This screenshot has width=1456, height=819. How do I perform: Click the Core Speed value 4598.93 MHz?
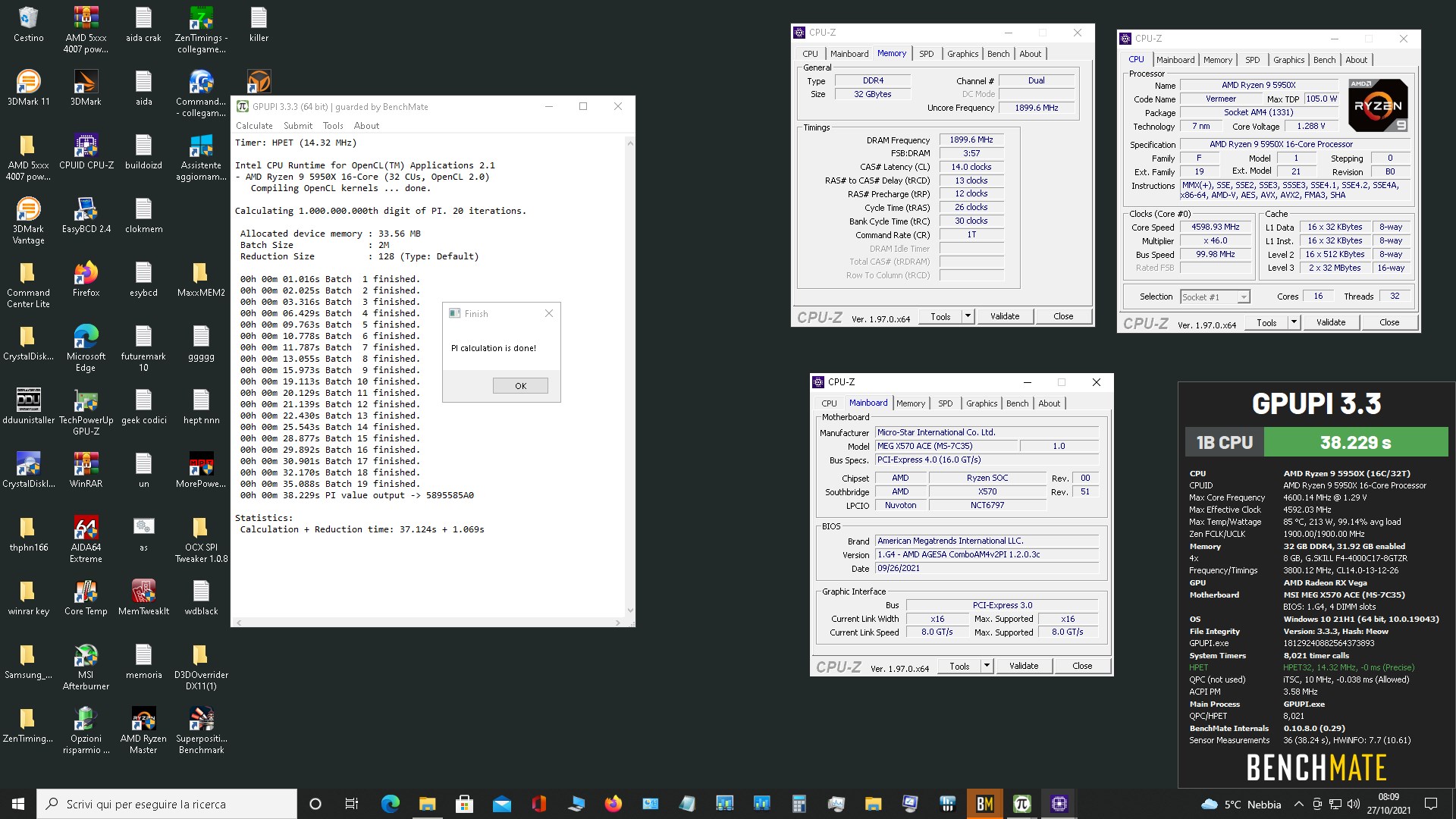click(1215, 227)
